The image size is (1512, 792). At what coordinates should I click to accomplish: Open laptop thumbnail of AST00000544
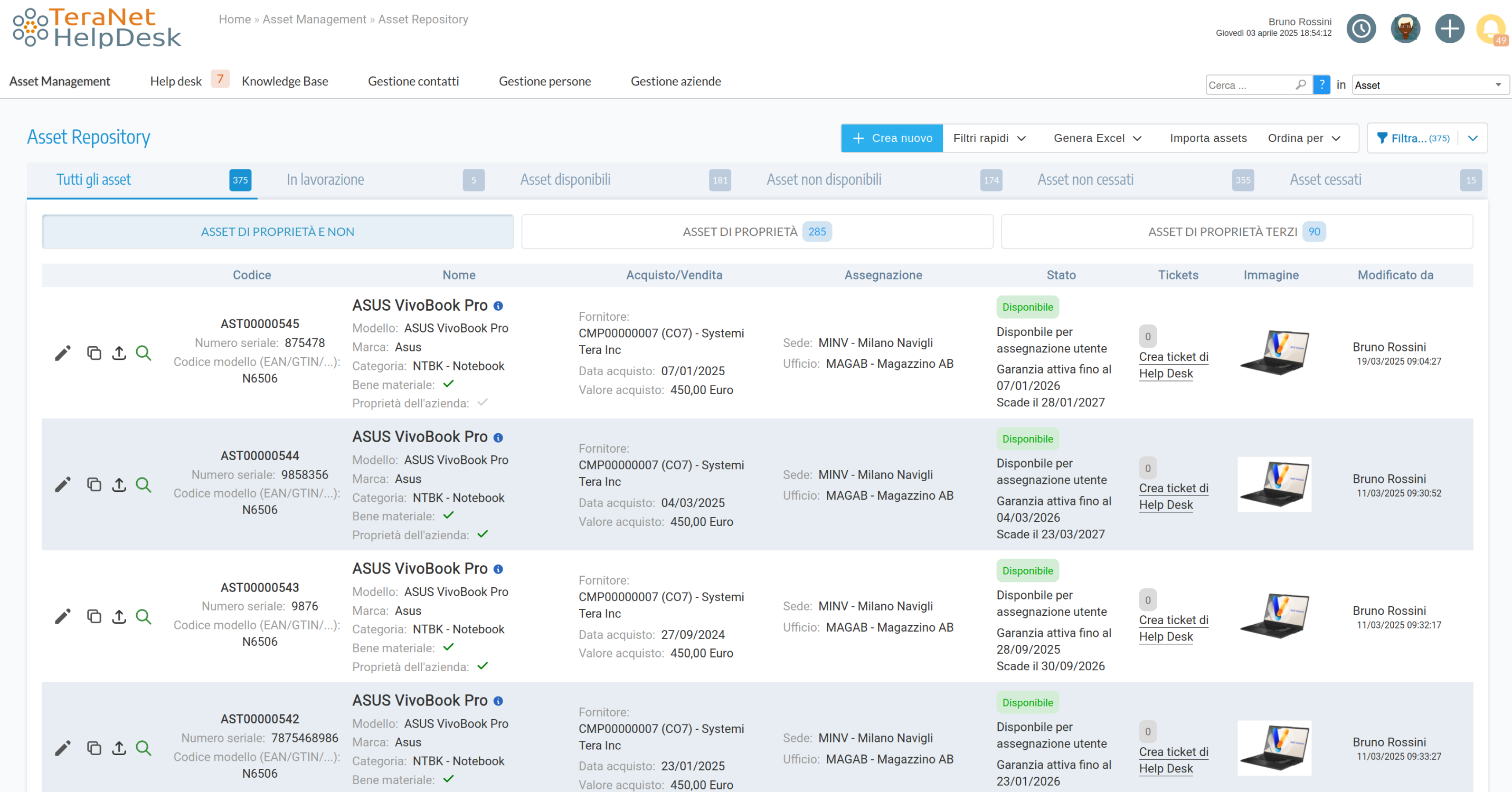1274,484
